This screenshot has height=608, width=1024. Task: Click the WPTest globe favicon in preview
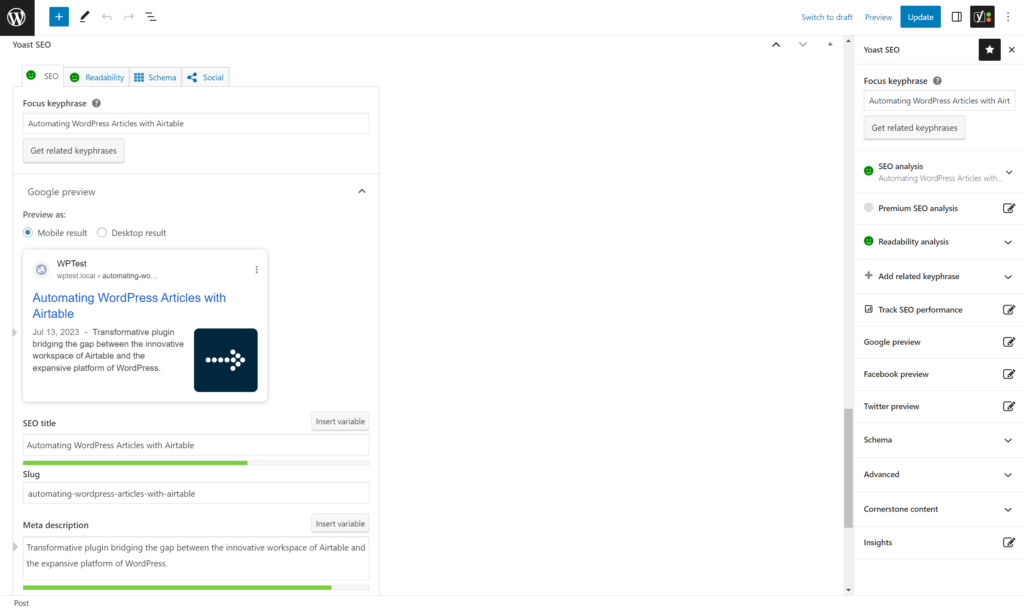[41, 269]
